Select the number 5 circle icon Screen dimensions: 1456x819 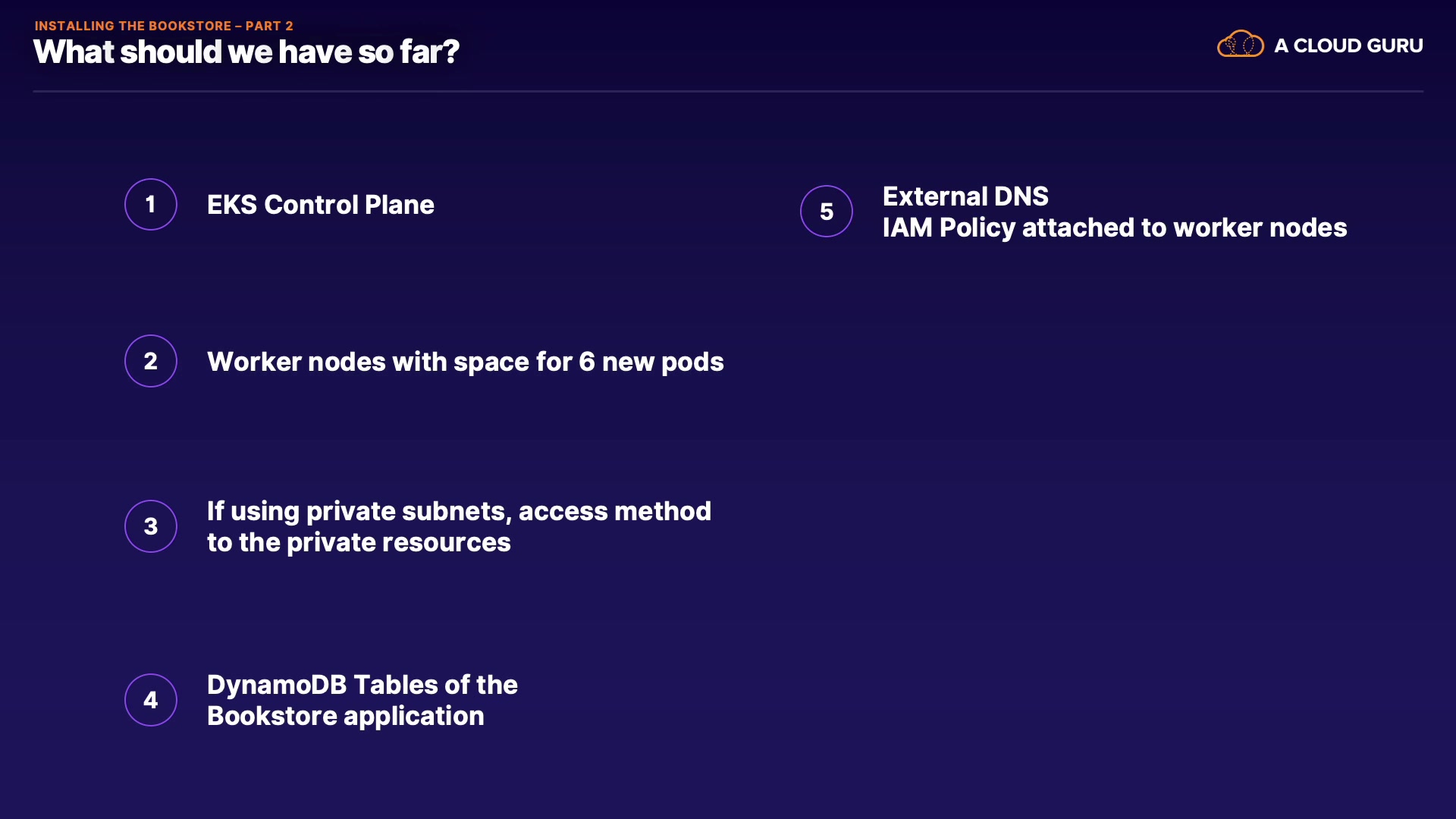(827, 211)
